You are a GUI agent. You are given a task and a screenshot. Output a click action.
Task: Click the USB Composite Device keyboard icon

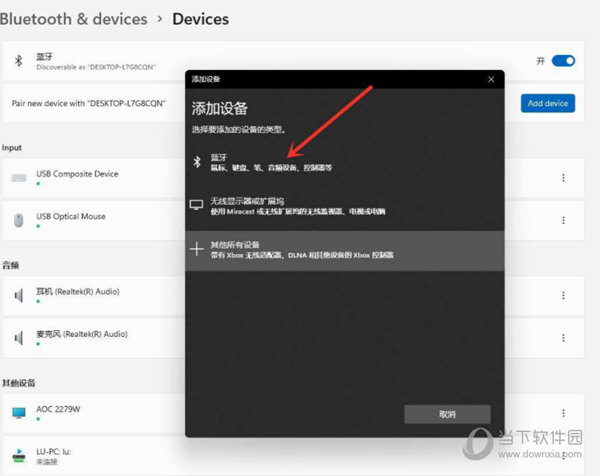pos(19,178)
